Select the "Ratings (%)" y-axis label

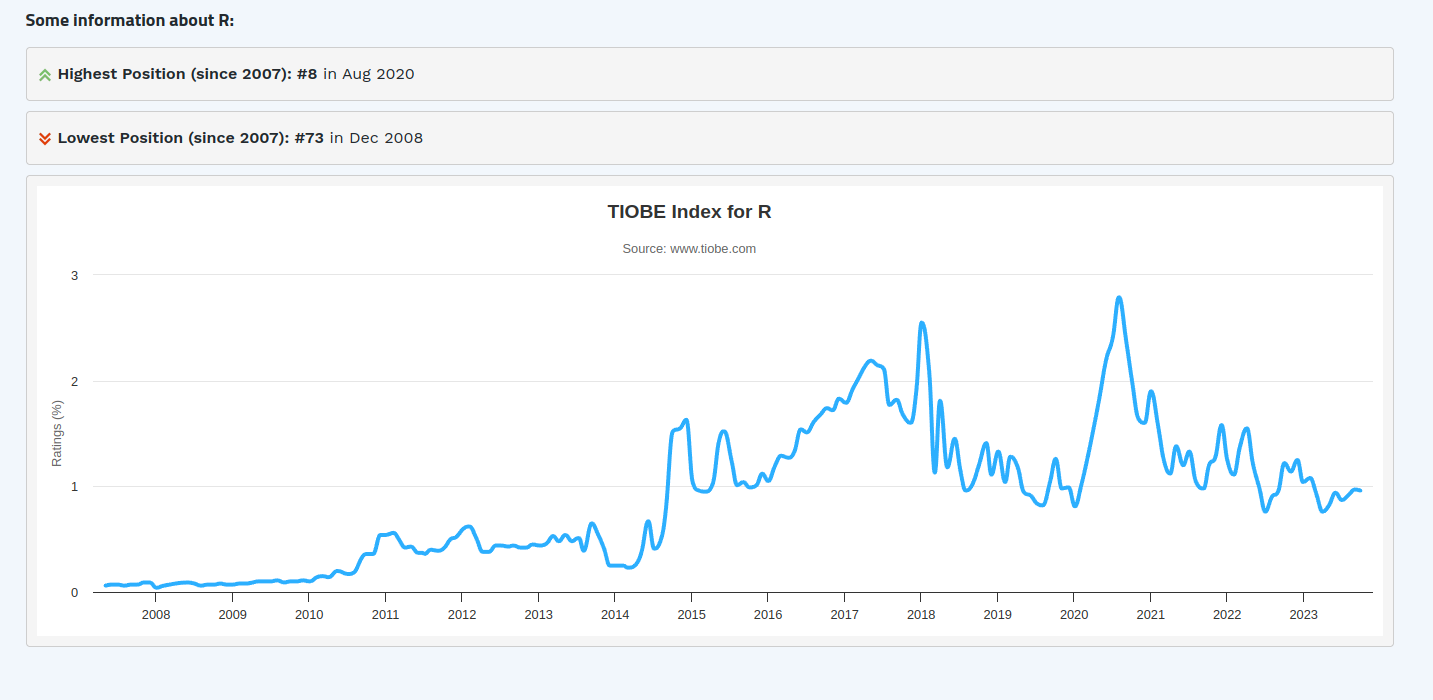(x=57, y=432)
